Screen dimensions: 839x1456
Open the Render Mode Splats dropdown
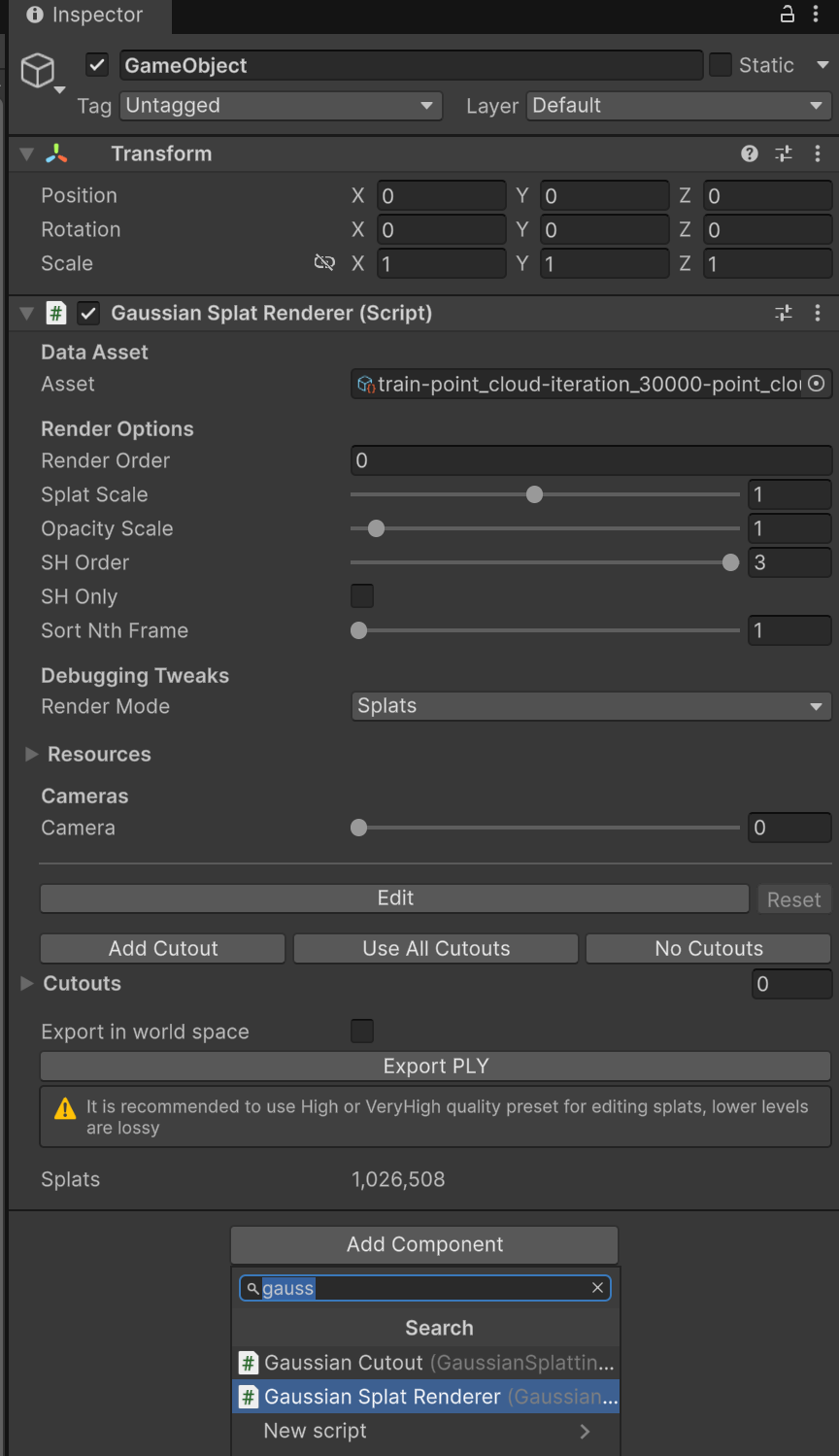pos(591,706)
